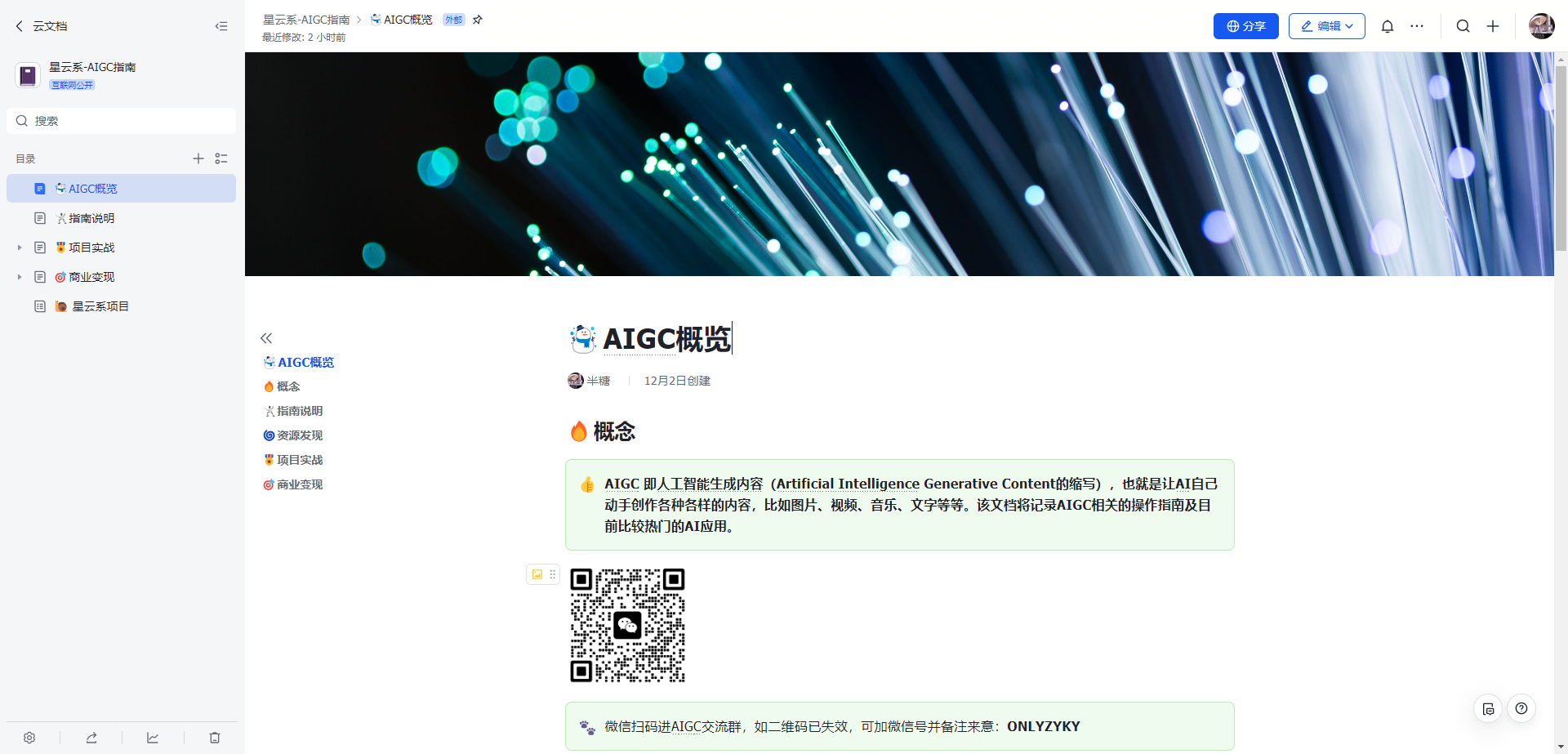This screenshot has height=754, width=1568.
Task: Click the plus icon to create new document
Action: (1493, 26)
